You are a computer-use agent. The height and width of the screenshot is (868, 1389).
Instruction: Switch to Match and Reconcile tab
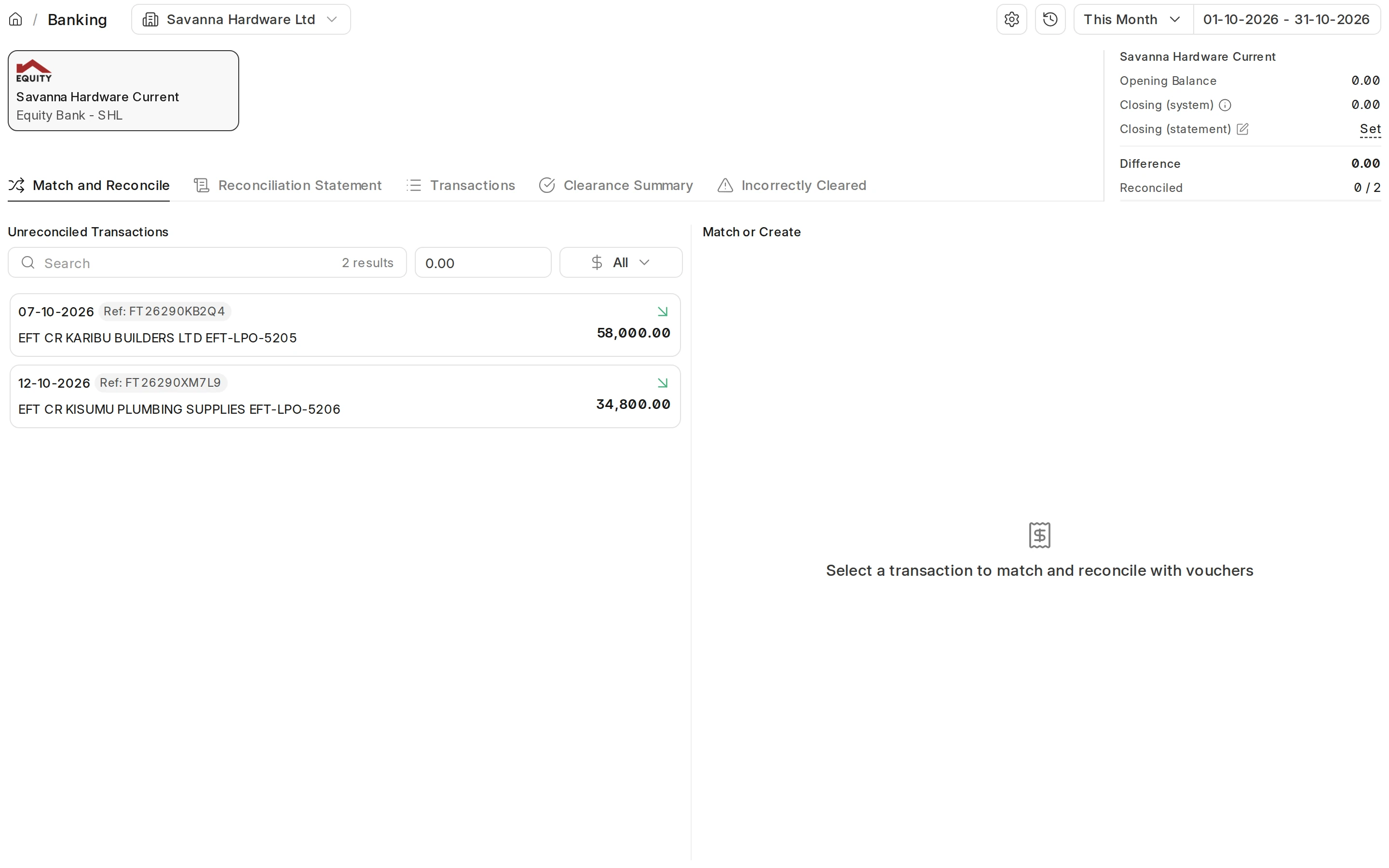click(89, 186)
